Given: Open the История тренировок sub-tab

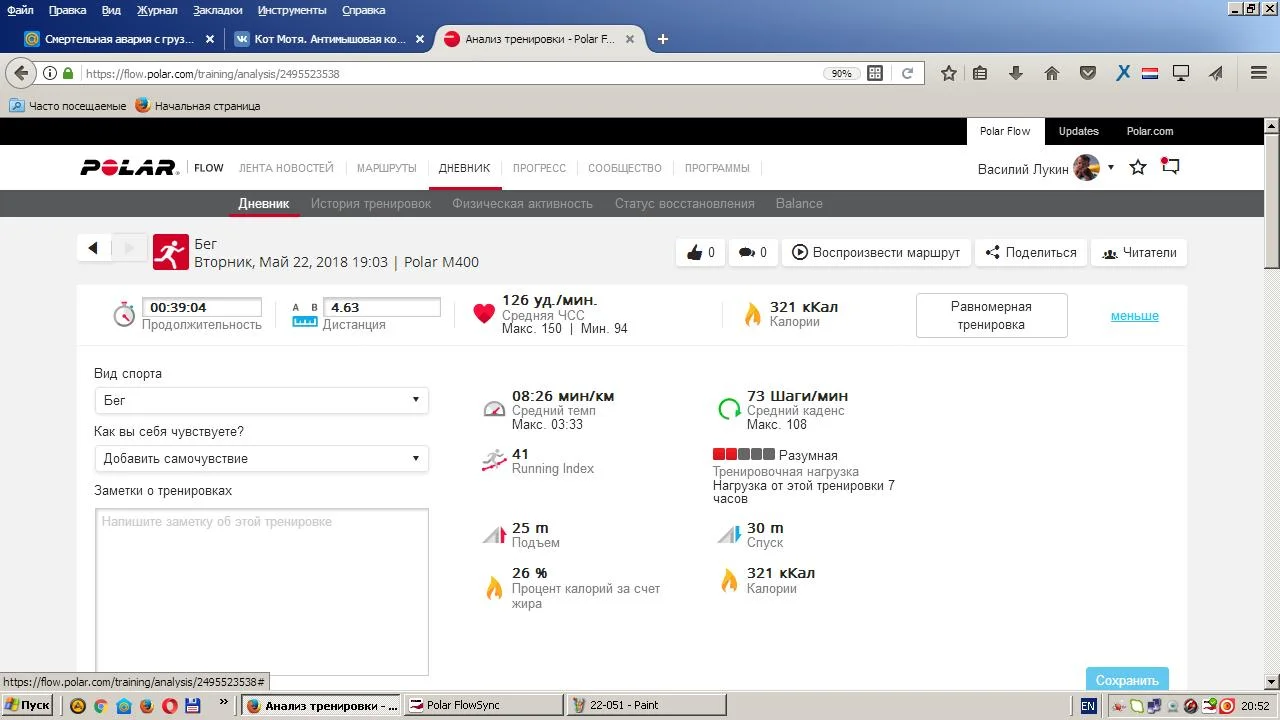Looking at the screenshot, I should click(370, 203).
